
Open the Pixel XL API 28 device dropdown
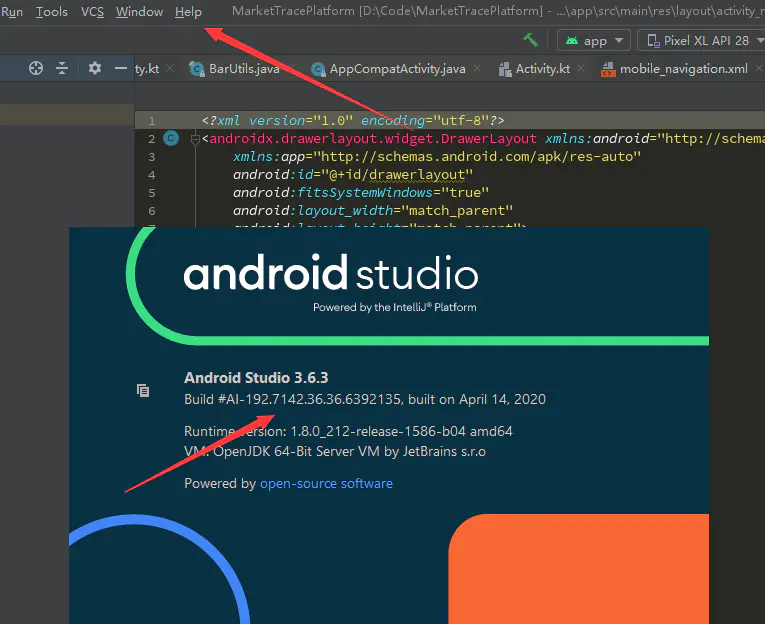pos(703,40)
